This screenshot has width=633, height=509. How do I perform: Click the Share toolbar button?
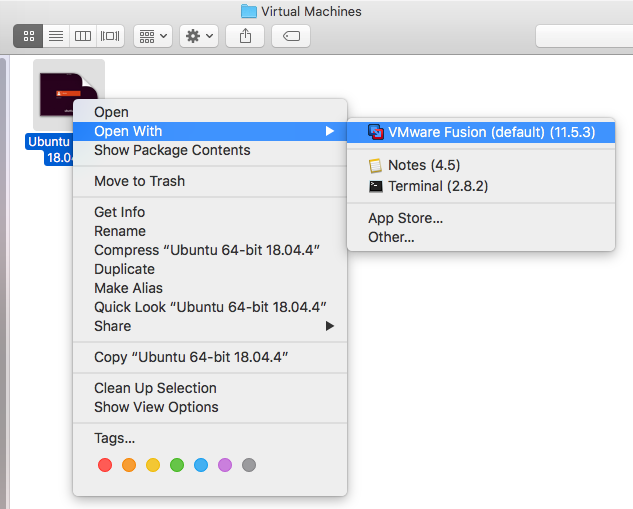[x=245, y=36]
